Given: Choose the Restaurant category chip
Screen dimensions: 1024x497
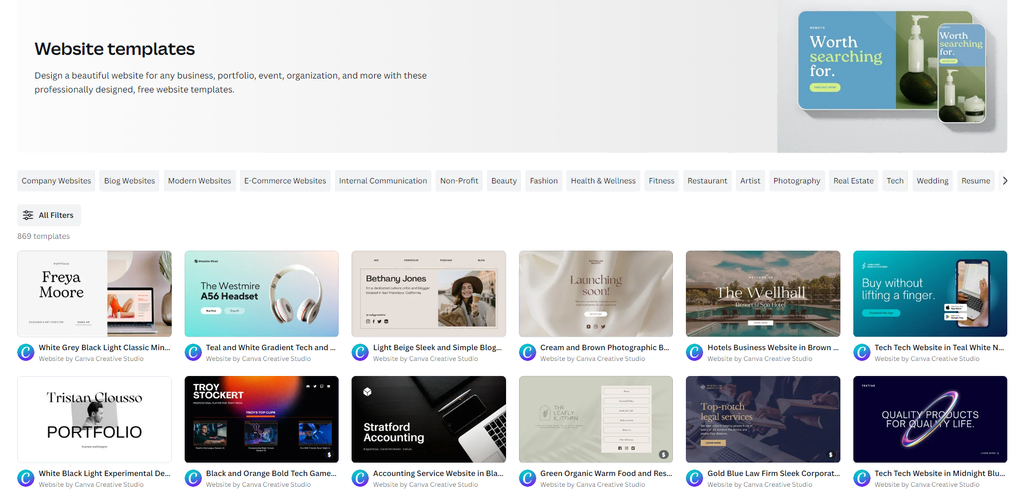Looking at the screenshot, I should pos(707,181).
